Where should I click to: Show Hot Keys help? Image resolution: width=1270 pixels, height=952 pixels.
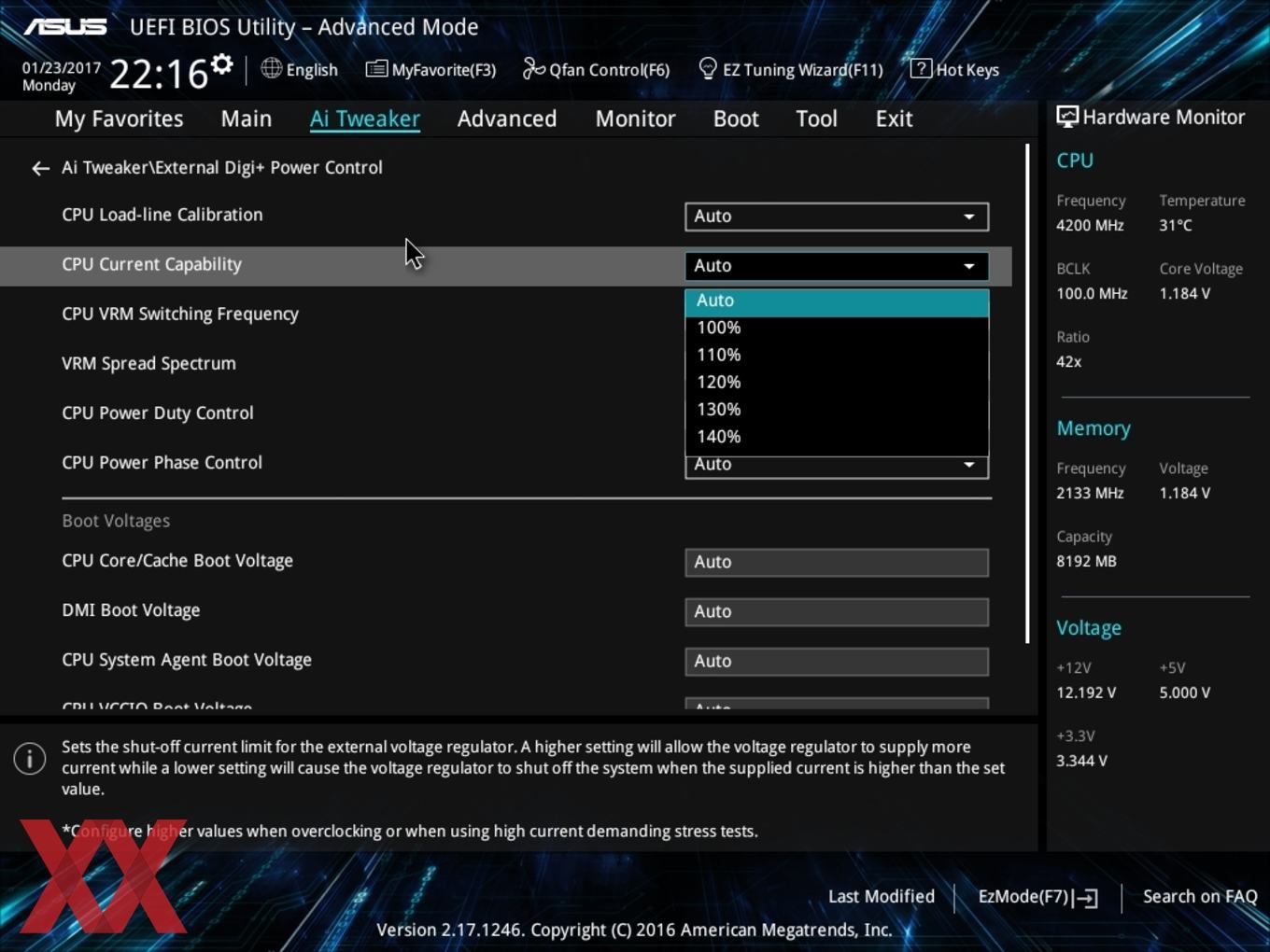click(x=954, y=69)
